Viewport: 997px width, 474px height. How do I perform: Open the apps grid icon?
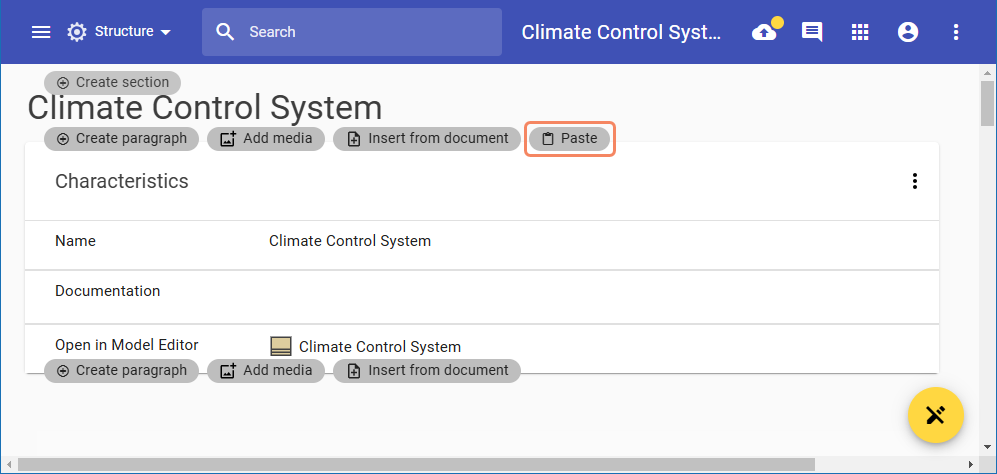[860, 32]
